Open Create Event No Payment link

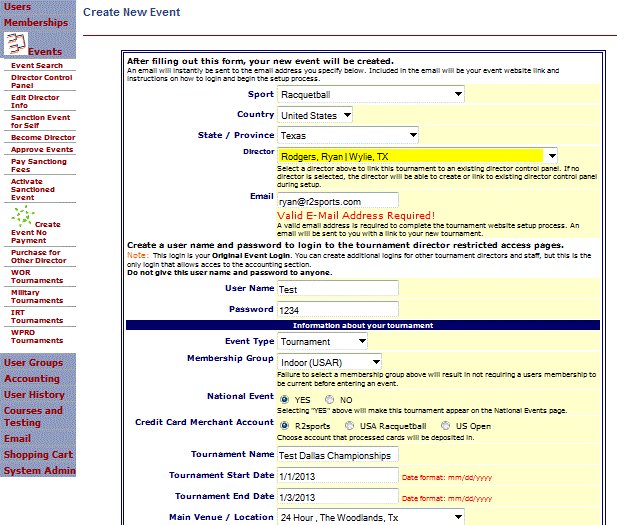(36, 232)
